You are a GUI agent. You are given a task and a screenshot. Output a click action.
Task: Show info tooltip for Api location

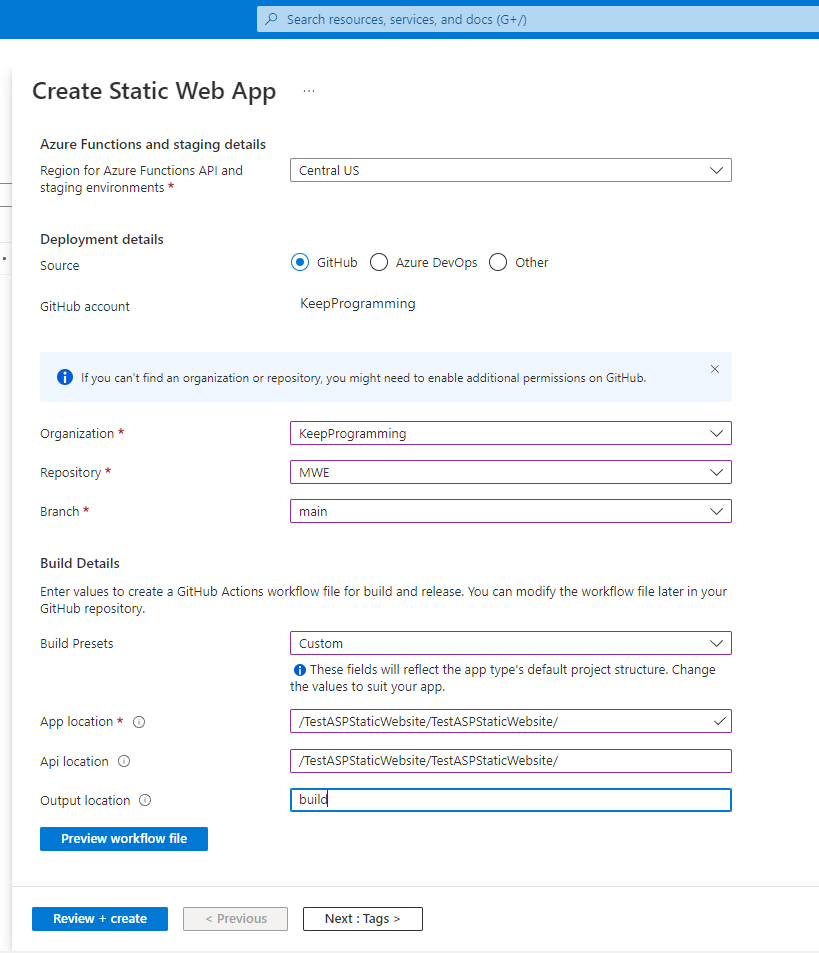click(x=124, y=761)
